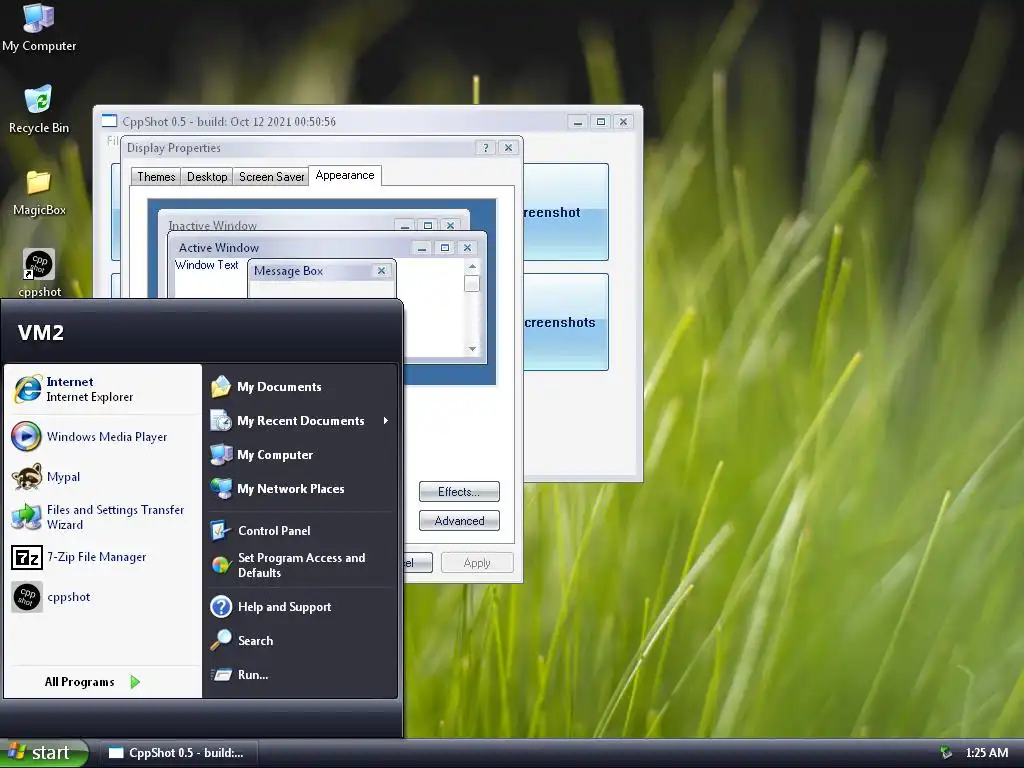
Task: Launch cppshot from Start menu list
Action: (x=104, y=597)
